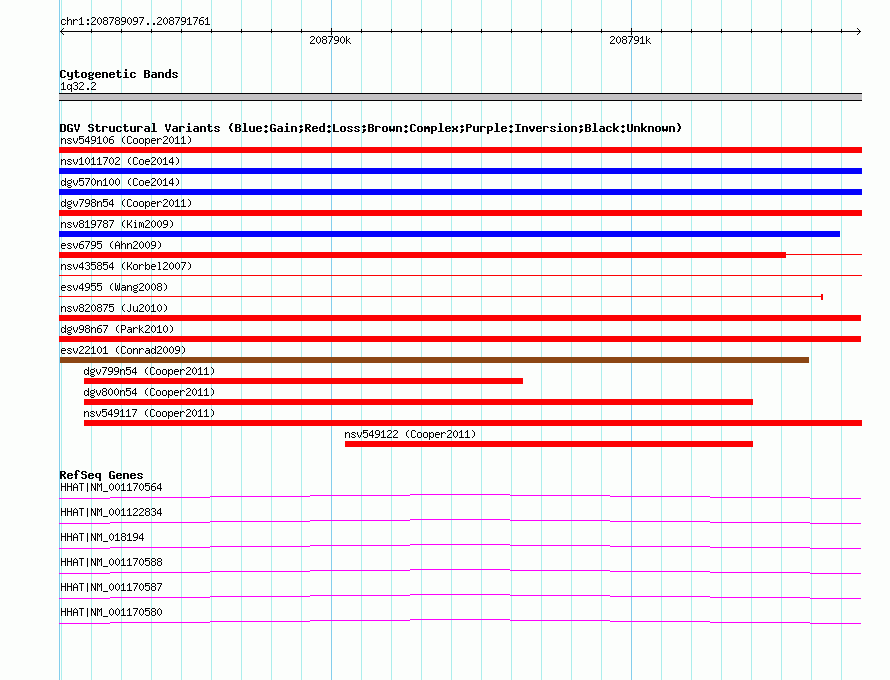The height and width of the screenshot is (680, 890).
Task: Click the nsv435854 (Korbel2007) thin red line
Action: click(460, 276)
